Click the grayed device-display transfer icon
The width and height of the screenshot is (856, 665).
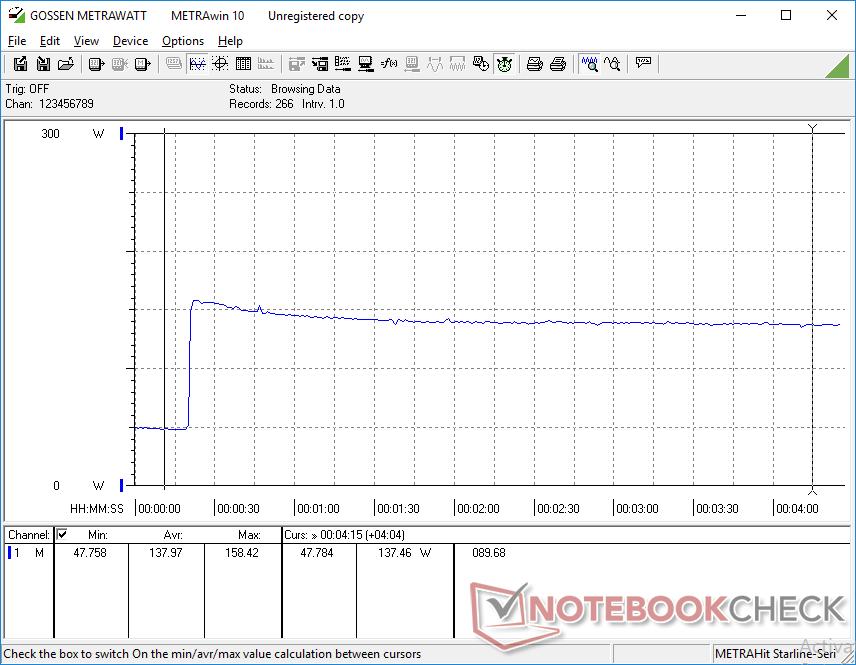(412, 64)
